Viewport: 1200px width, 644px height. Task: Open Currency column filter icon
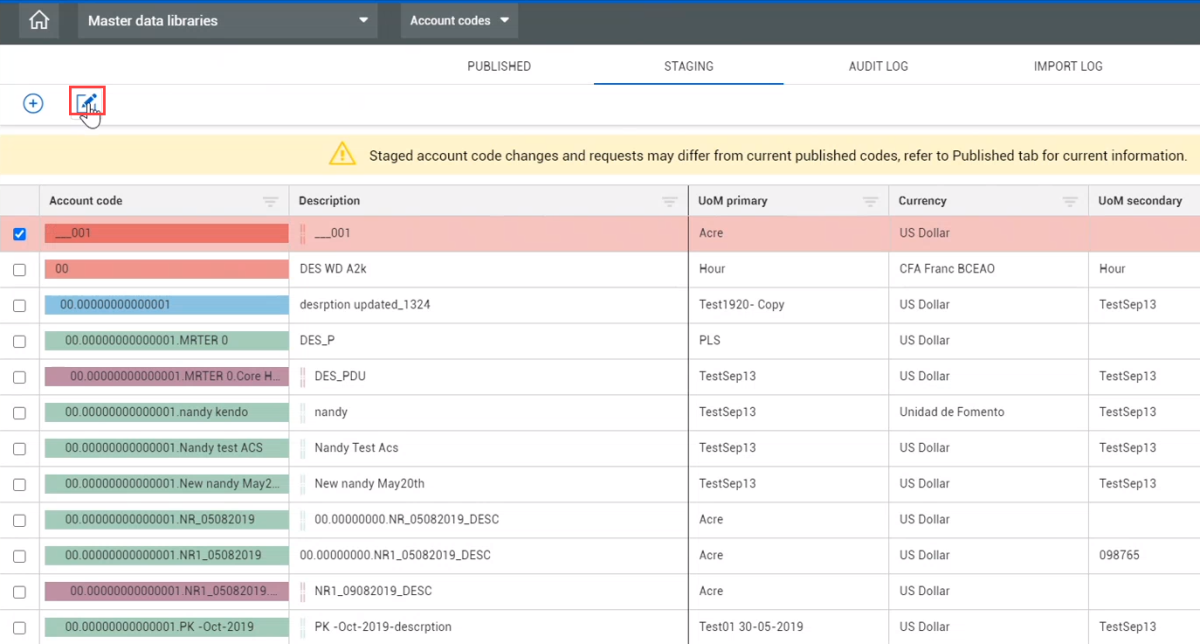[1069, 201]
